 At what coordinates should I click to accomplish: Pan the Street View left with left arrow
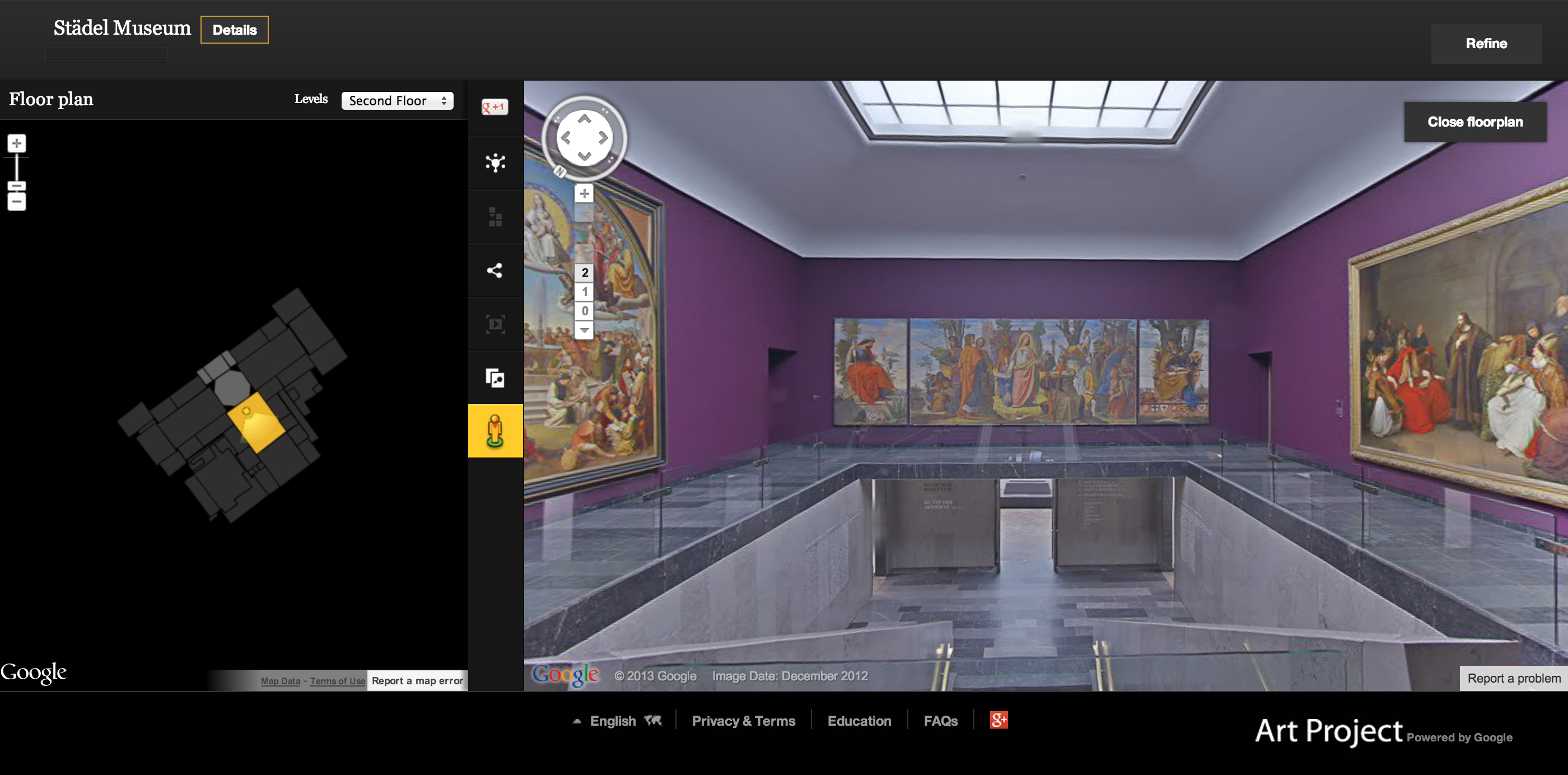pos(566,138)
